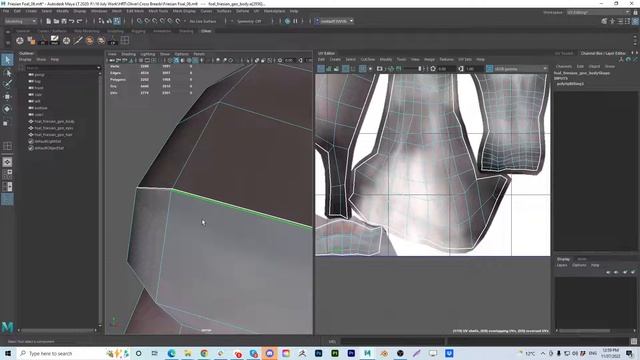Click the Maya logo bottom left
This screenshot has width=640, height=360.
pyautogui.click(x=7, y=327)
